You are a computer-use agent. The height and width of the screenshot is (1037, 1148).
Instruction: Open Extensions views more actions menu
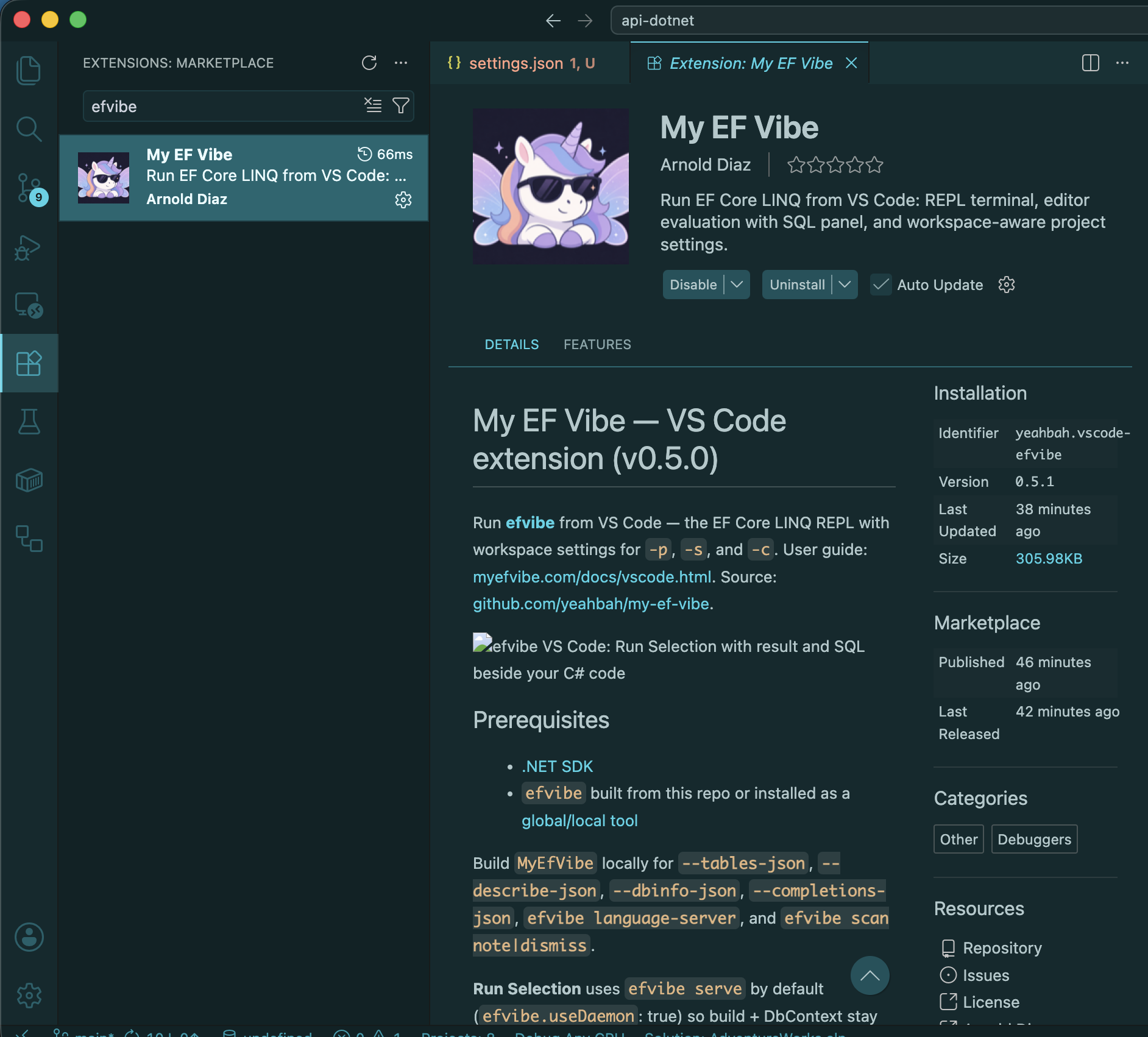tap(401, 63)
